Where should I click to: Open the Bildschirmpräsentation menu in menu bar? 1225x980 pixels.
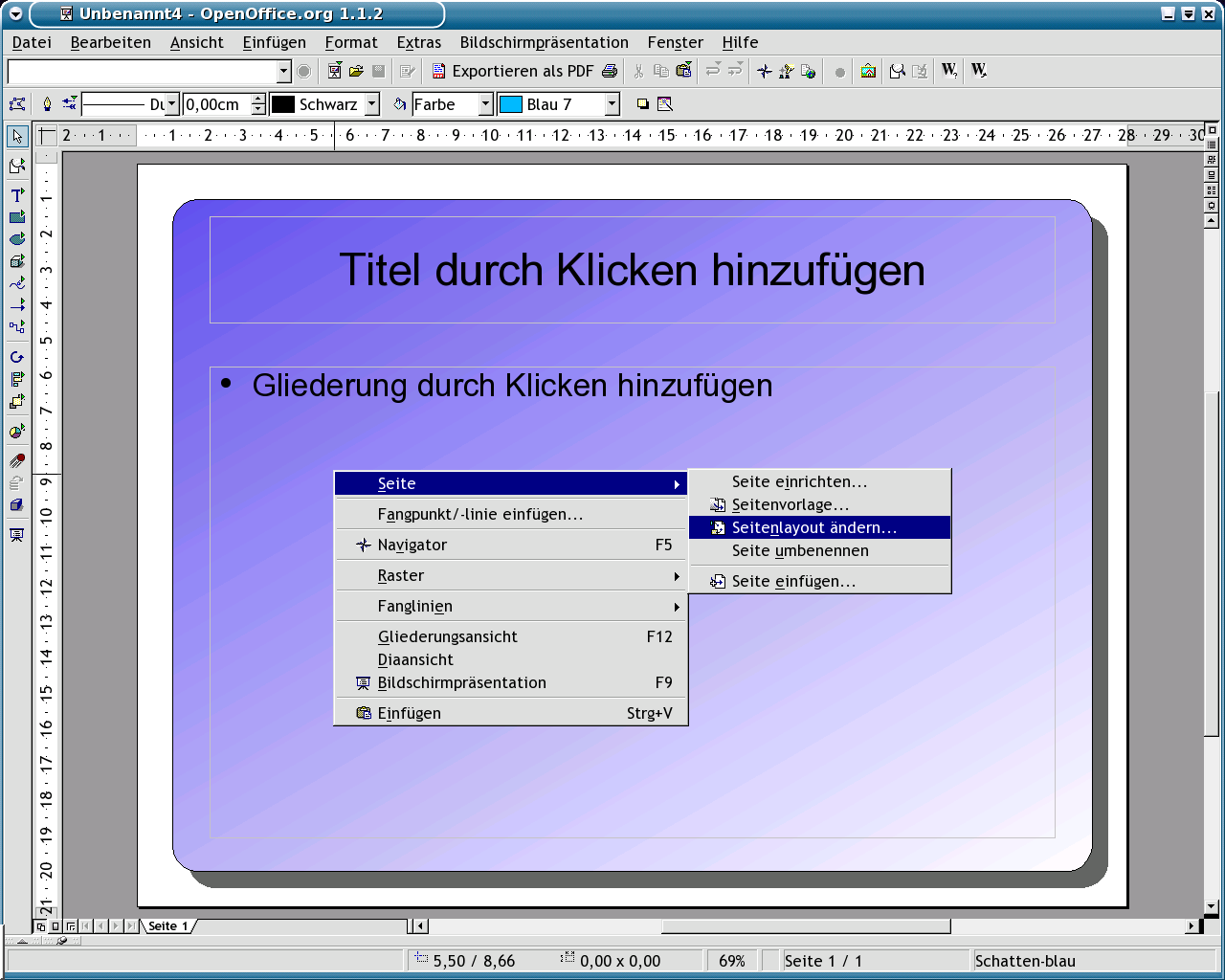coord(544,42)
